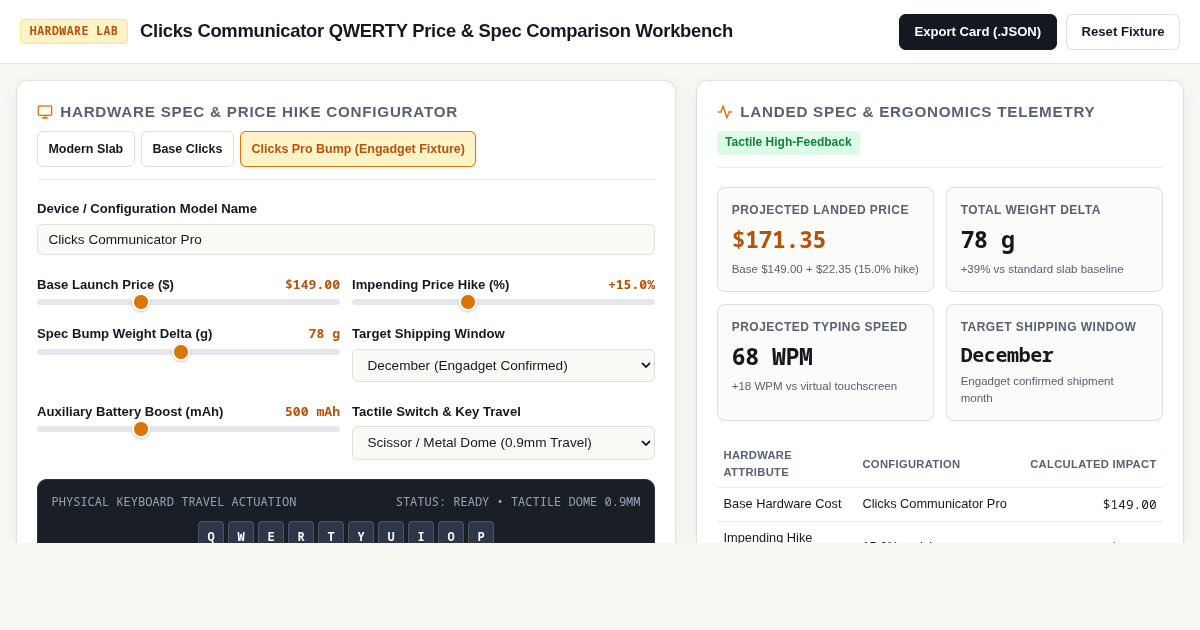Click the T key on keyboard preview
Image resolution: width=1200 pixels, height=630 pixels.
pyautogui.click(x=331, y=533)
